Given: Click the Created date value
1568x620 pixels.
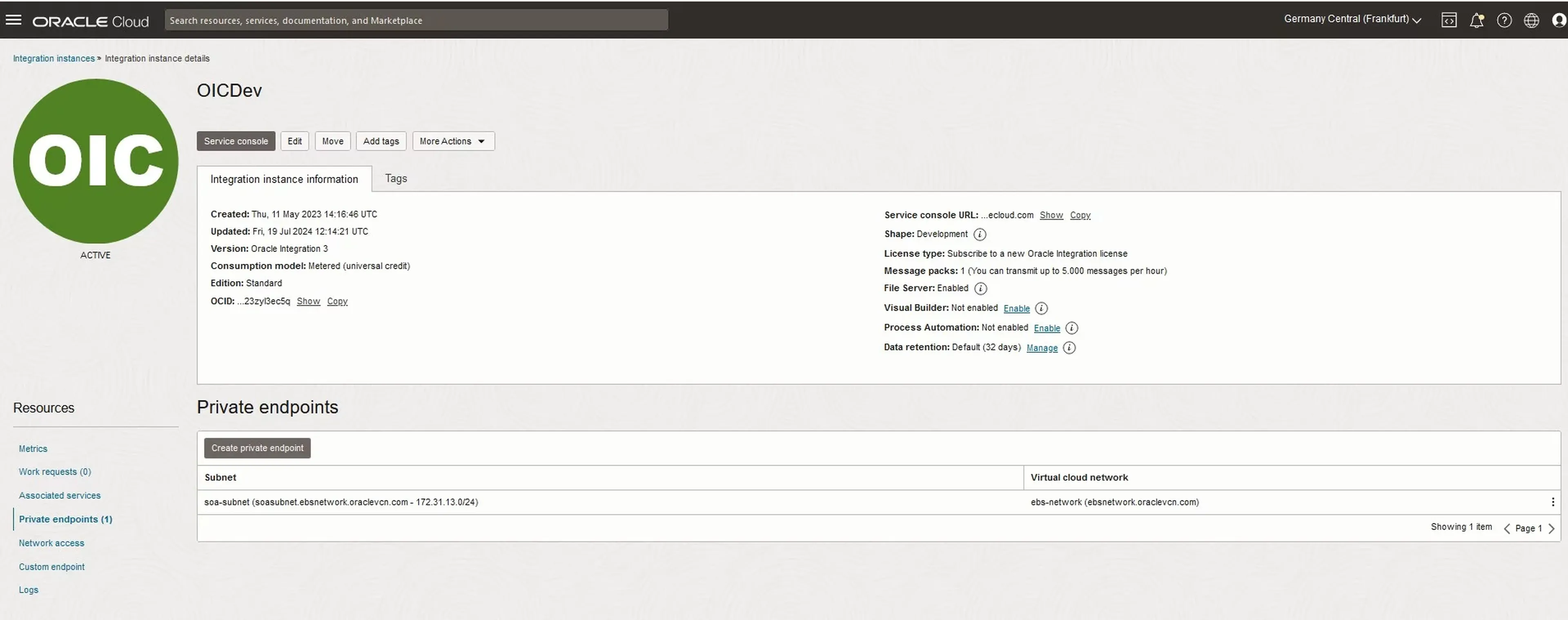Looking at the screenshot, I should pos(314,214).
